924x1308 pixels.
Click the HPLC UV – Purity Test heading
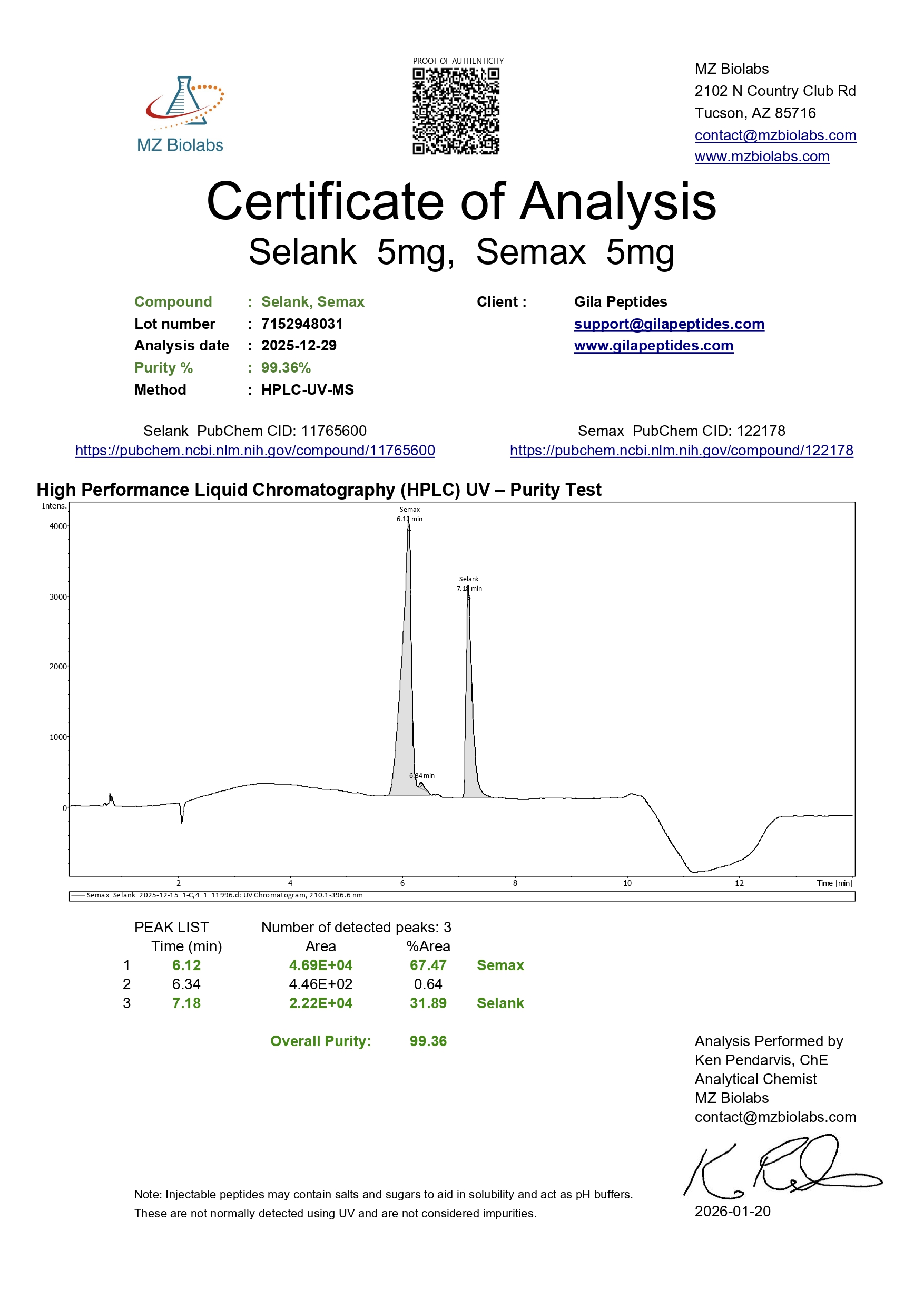(x=319, y=490)
